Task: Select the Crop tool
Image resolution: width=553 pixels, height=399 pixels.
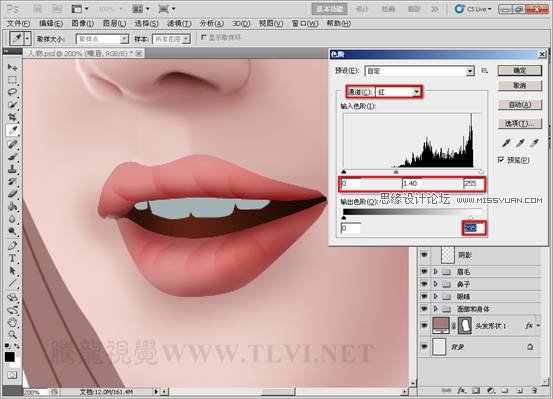Action: [x=12, y=117]
